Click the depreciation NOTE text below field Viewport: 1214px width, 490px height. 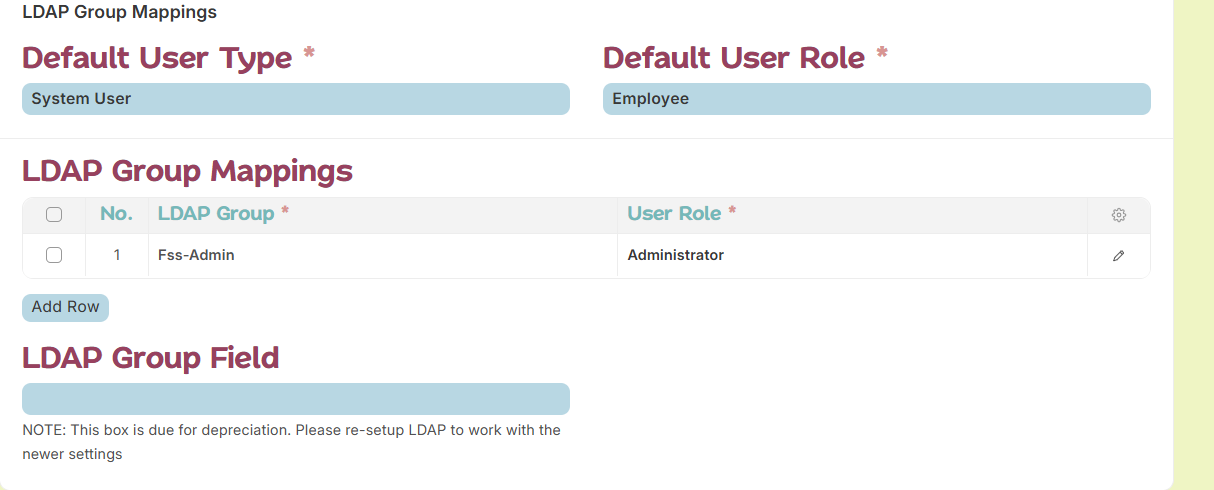tap(291, 442)
